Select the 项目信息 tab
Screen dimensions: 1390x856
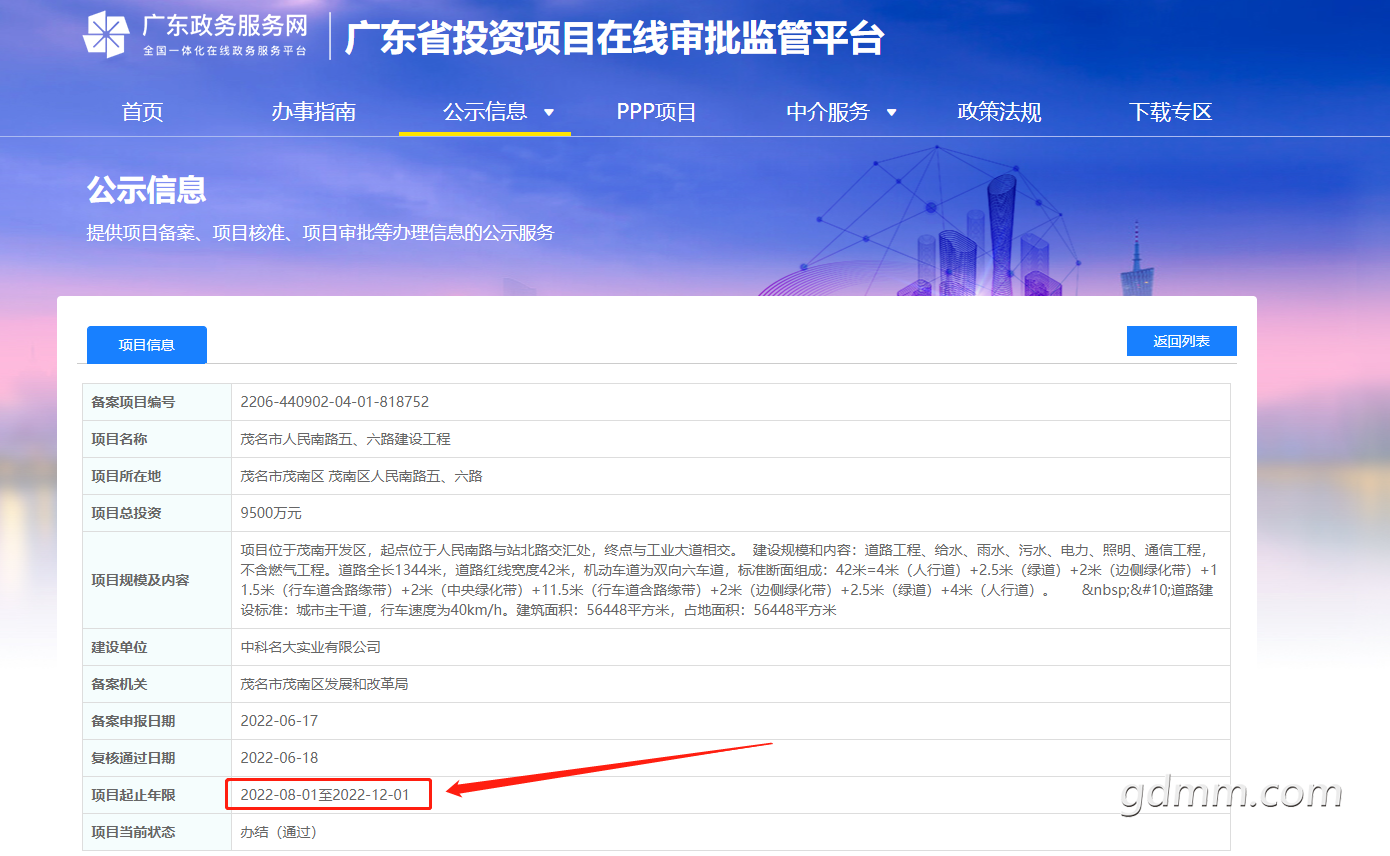[147, 345]
